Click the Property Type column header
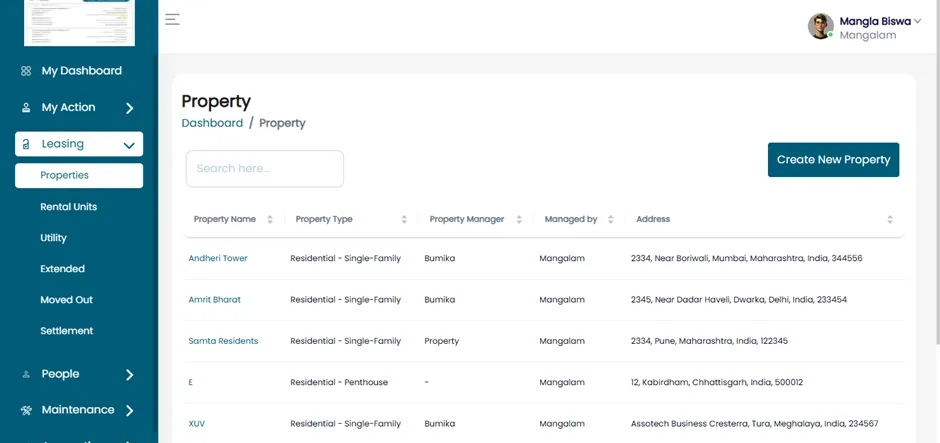The width and height of the screenshot is (940, 443). (x=324, y=219)
